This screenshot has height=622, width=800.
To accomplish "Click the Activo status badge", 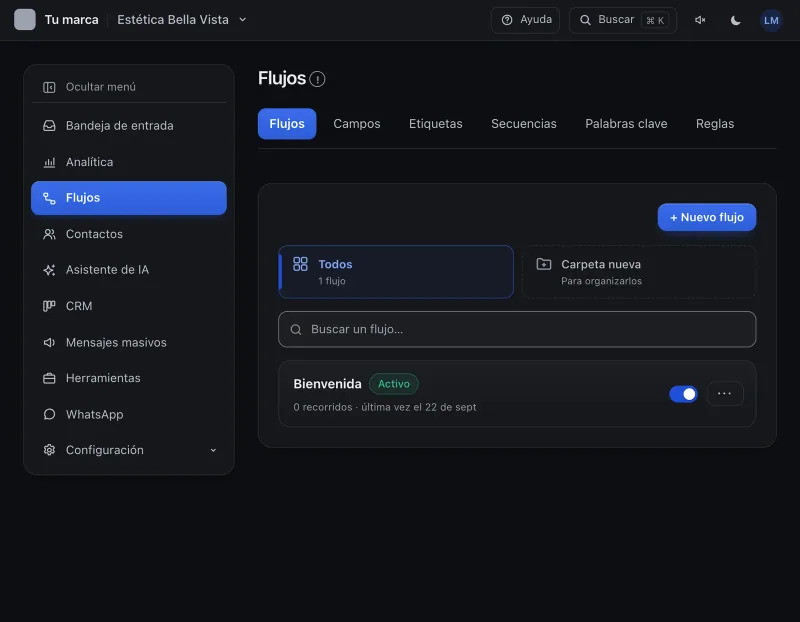I will pyautogui.click(x=393, y=384).
